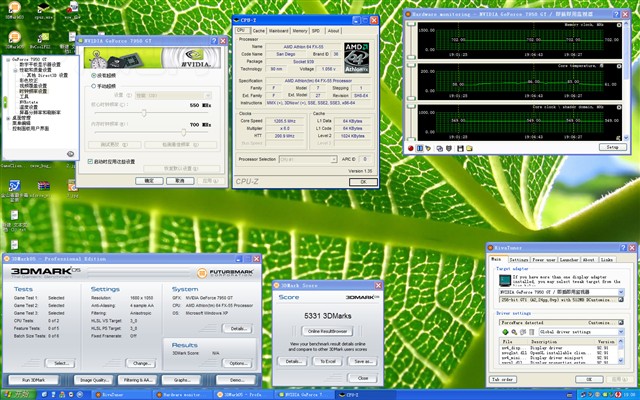Image resolution: width=640 pixels, height=400 pixels.
Task: Open RivaTuner Settings tab
Action: (519, 260)
